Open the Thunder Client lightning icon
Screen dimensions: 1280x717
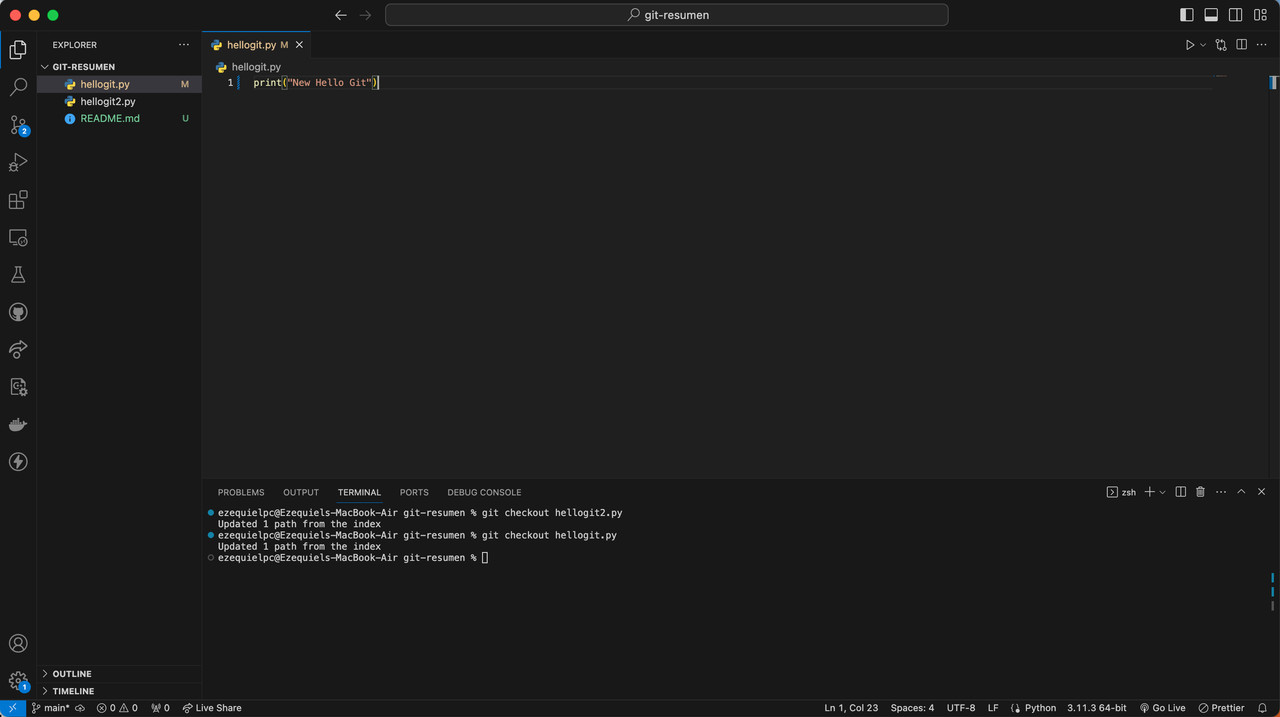click(x=18, y=462)
